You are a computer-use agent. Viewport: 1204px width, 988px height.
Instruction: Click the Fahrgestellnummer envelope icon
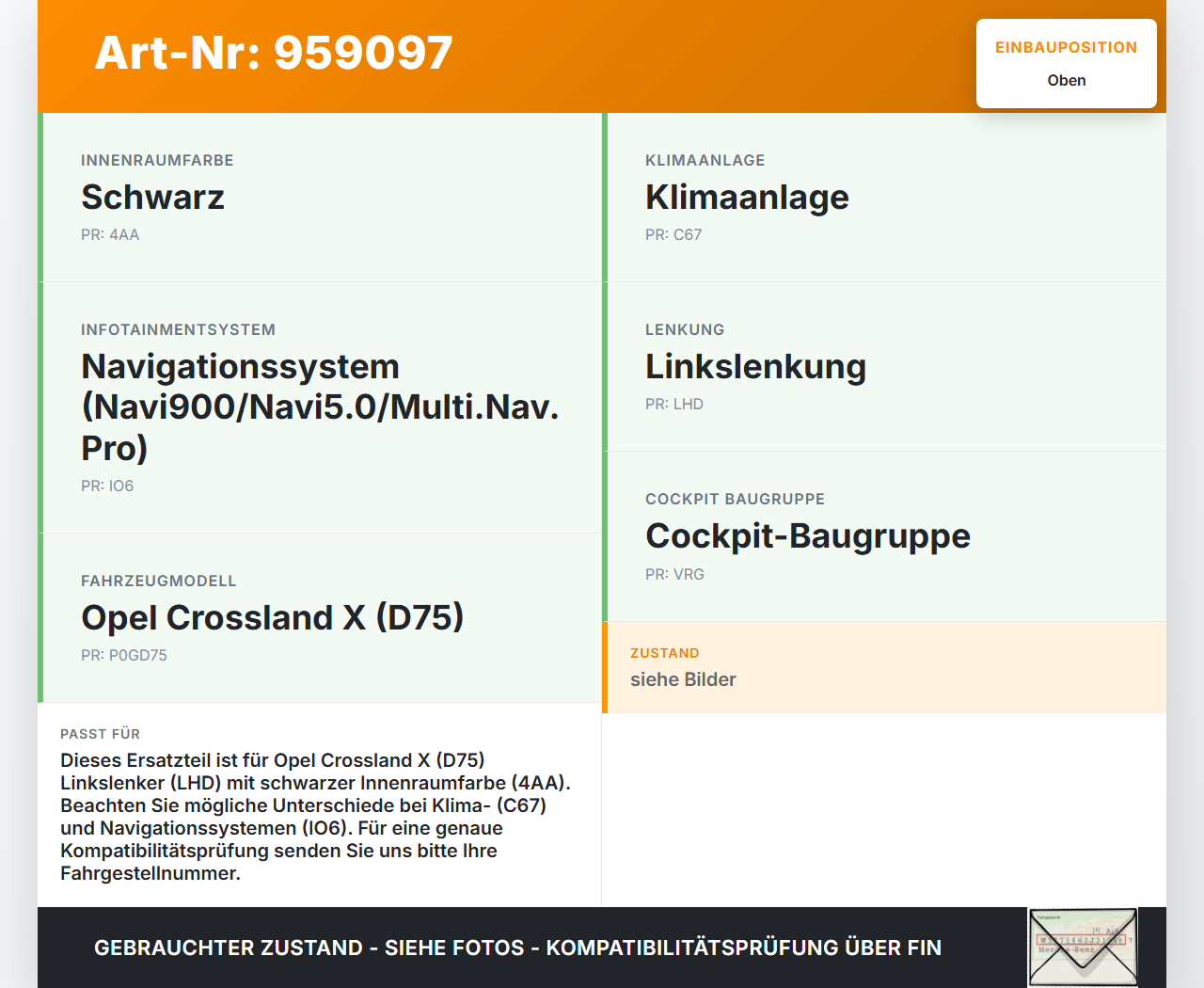[x=1082, y=946]
